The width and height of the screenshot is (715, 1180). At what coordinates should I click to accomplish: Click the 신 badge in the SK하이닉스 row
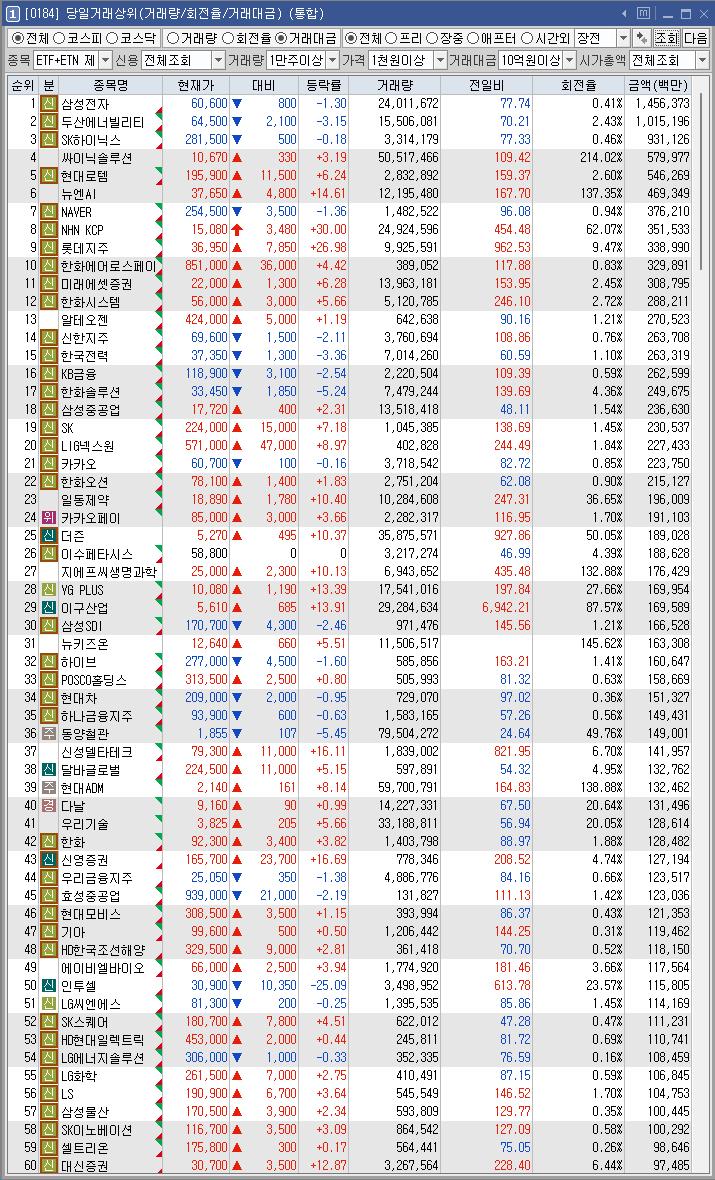[48, 140]
